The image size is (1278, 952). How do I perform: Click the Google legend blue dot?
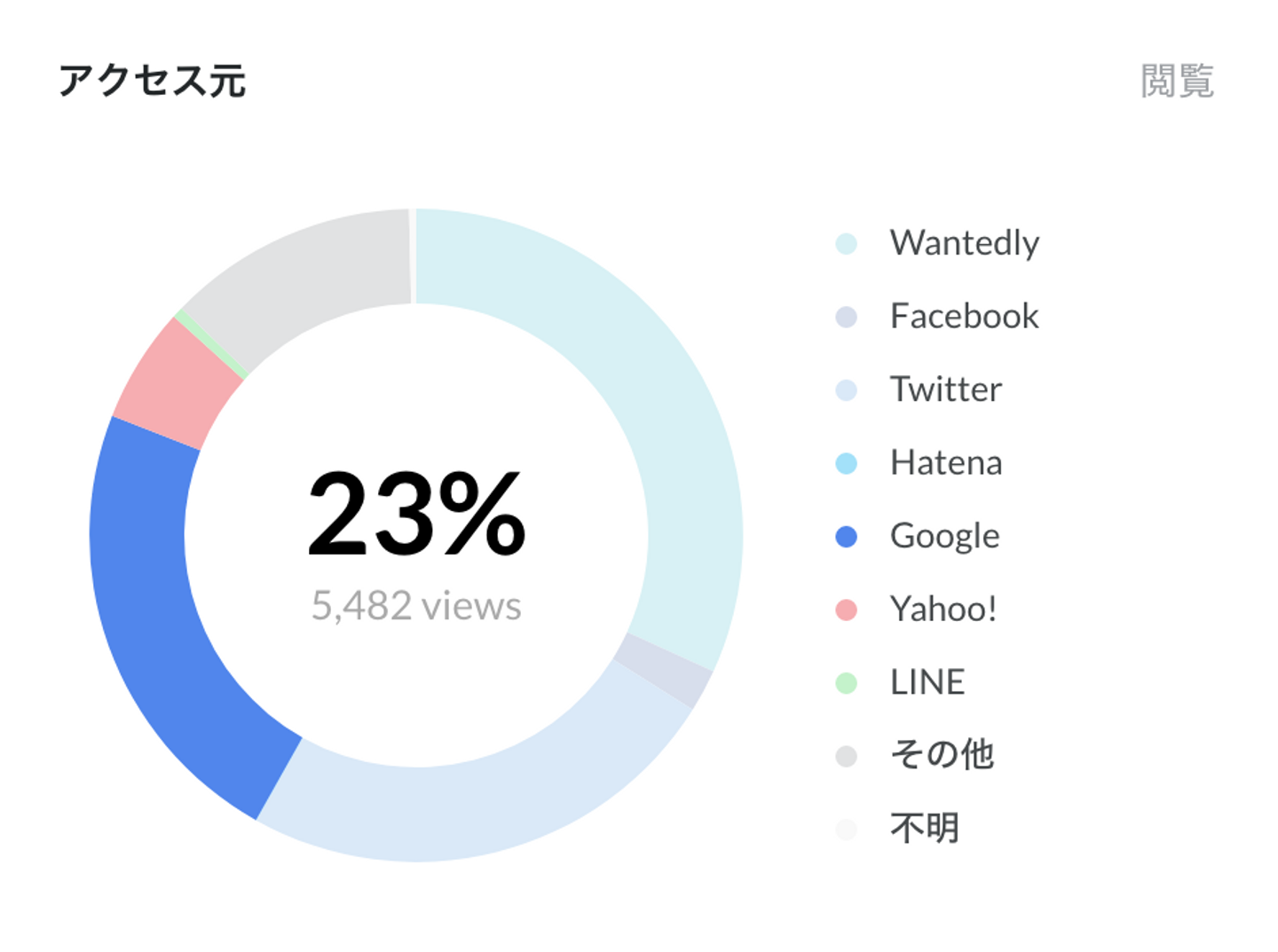846,536
